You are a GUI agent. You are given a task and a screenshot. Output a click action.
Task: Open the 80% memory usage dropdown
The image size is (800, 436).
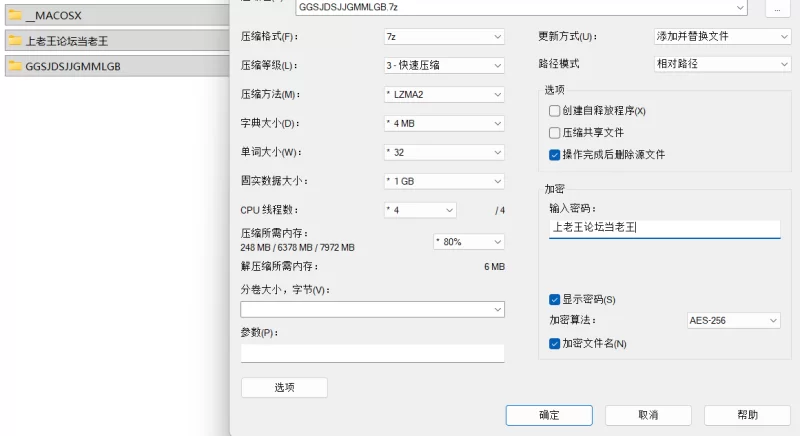pyautogui.click(x=469, y=242)
